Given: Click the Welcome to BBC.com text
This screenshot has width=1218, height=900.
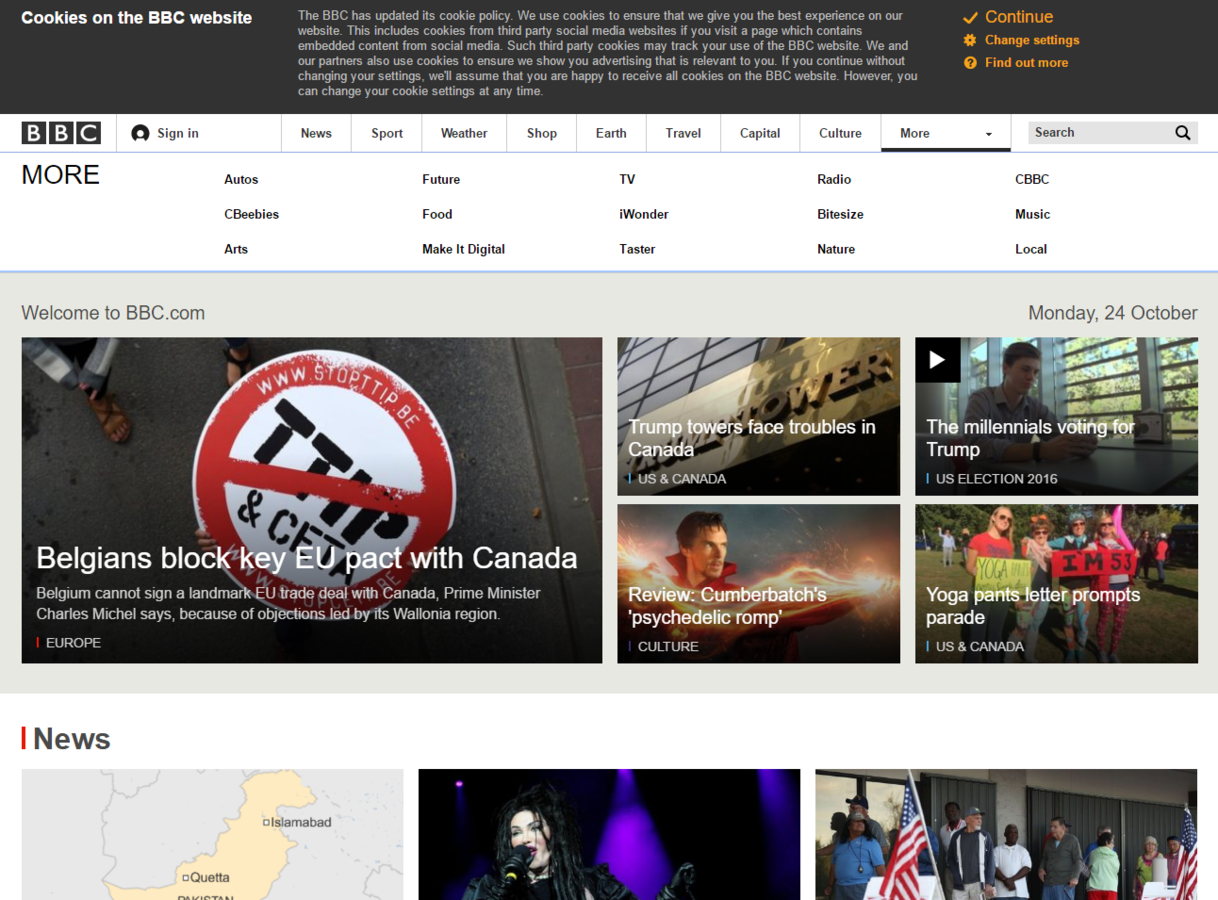Looking at the screenshot, I should pyautogui.click(x=113, y=313).
